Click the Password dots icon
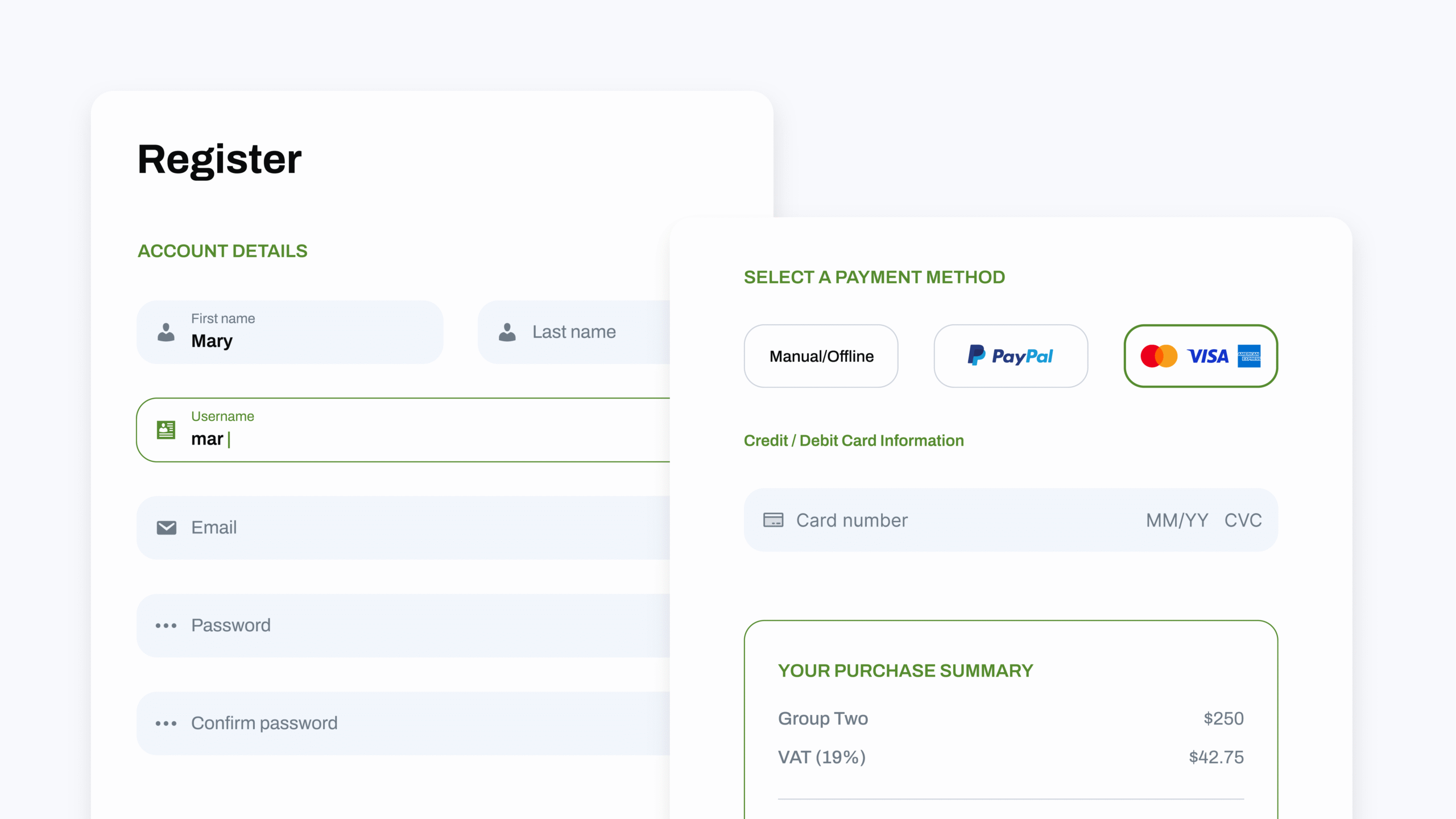The image size is (1456, 819). click(166, 626)
